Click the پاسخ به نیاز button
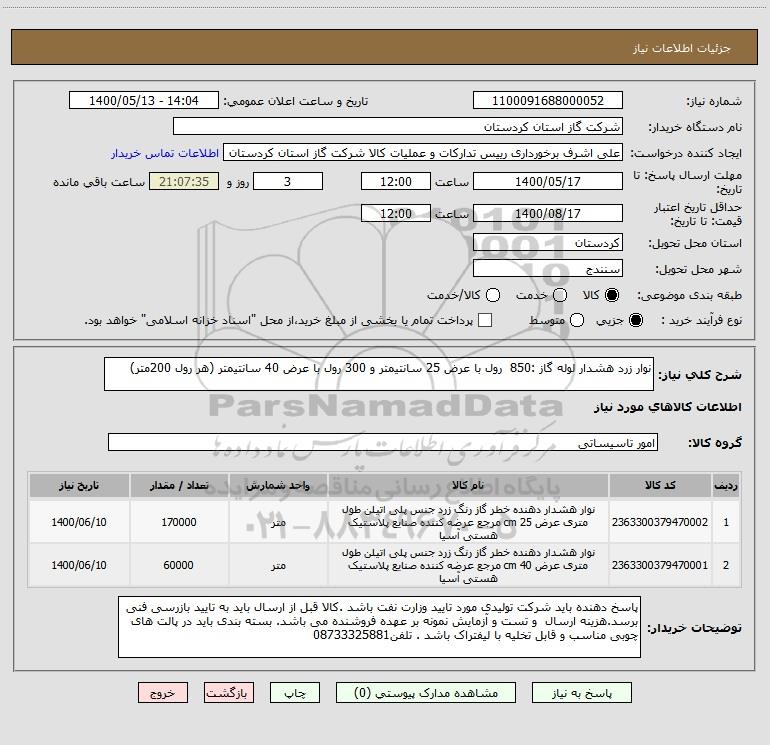Viewport: 770px width, 745px height. click(x=581, y=693)
